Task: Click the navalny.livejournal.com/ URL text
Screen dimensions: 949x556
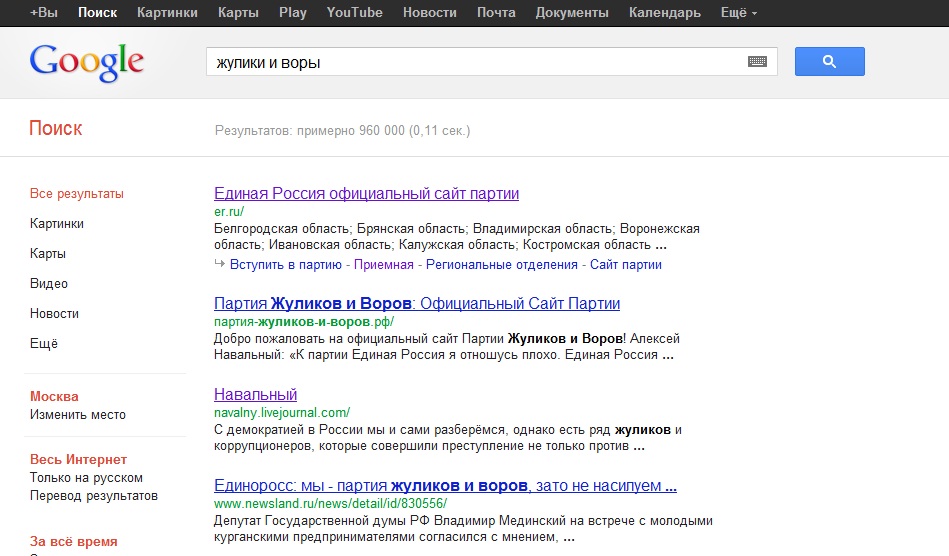Action: tap(282, 413)
